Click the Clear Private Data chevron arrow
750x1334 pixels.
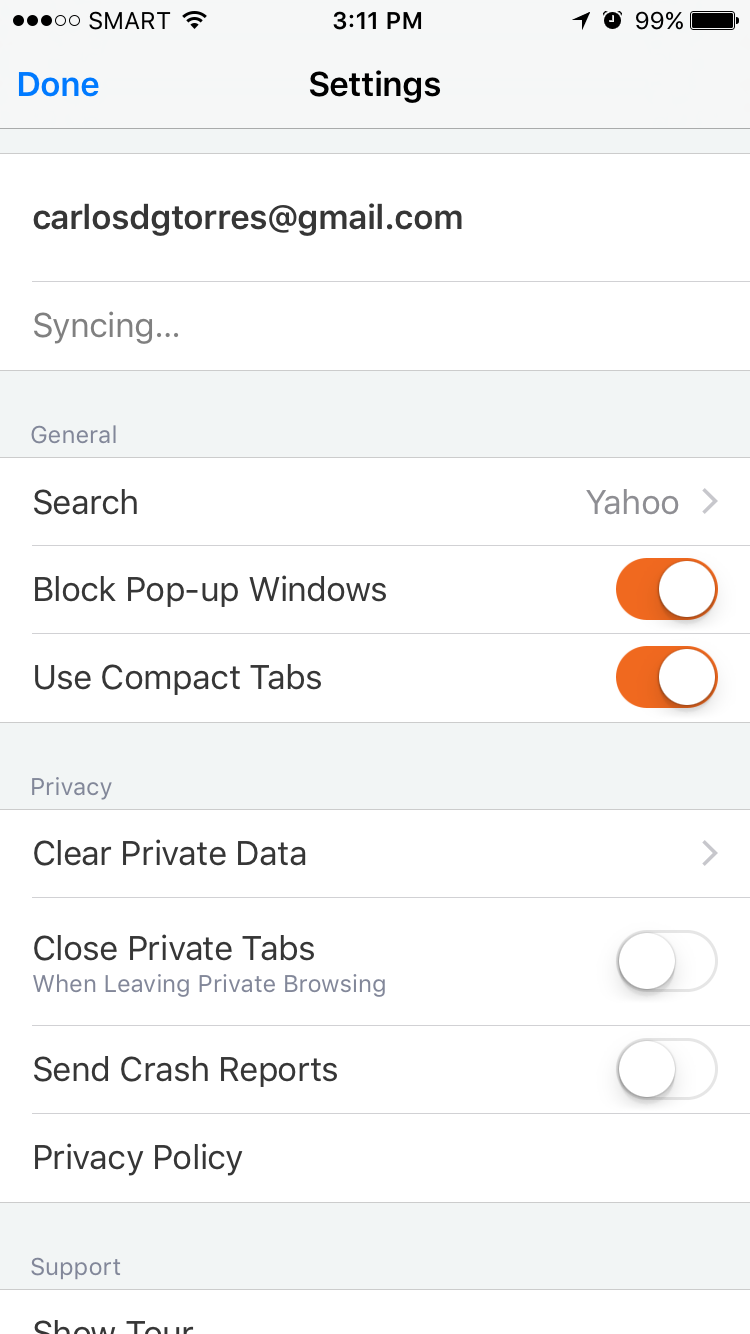[x=710, y=854]
